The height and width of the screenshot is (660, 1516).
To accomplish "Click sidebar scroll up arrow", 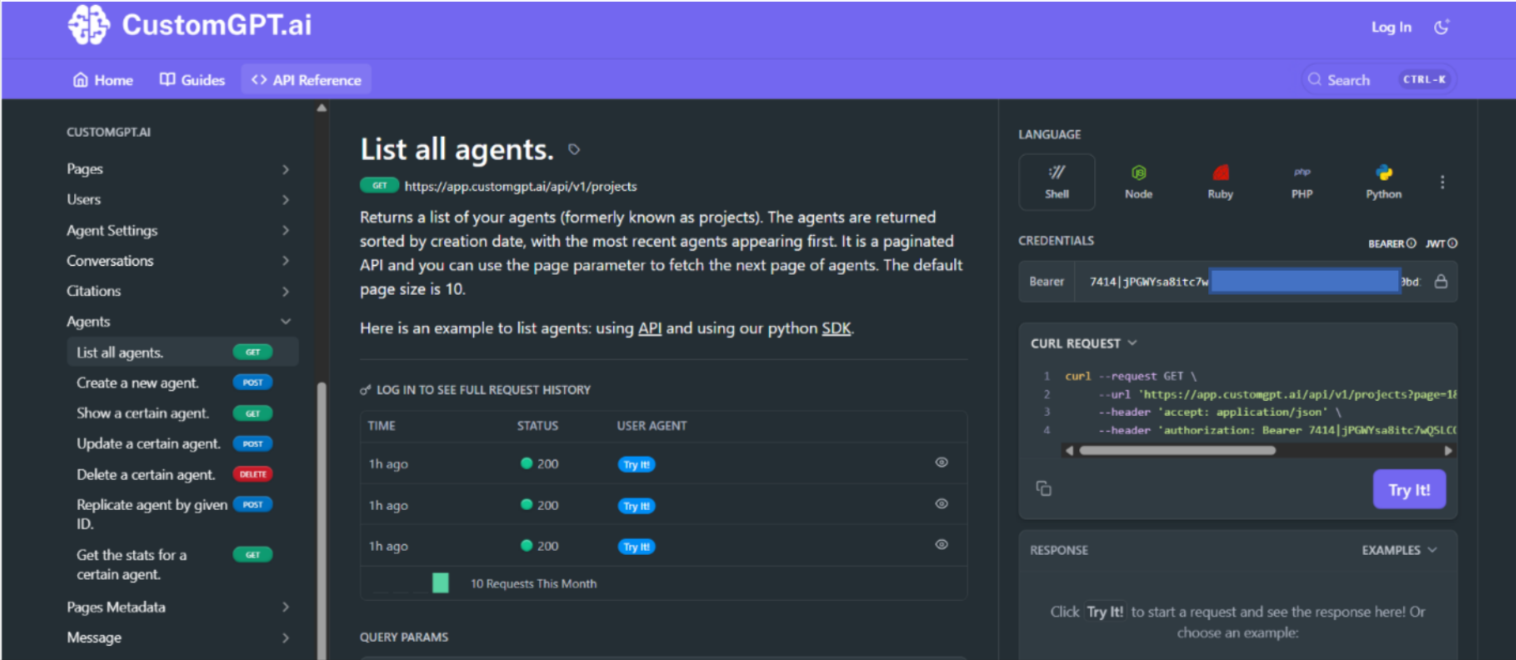I will (x=321, y=108).
